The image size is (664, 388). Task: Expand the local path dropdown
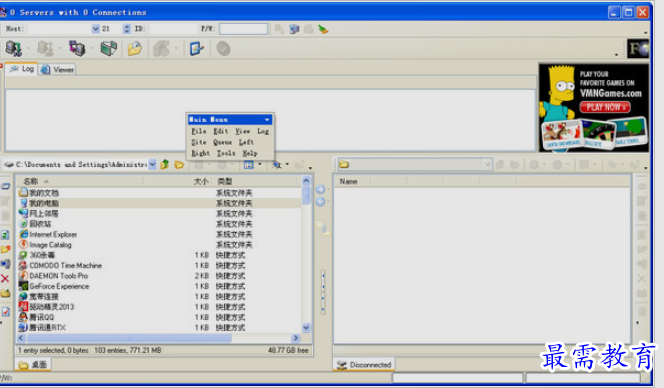click(152, 164)
